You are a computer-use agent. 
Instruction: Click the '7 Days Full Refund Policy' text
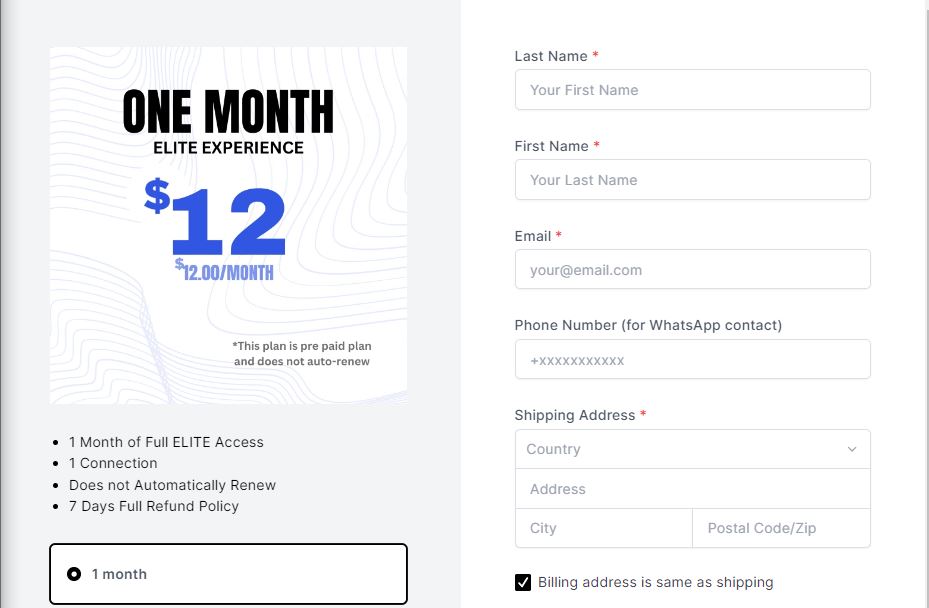[154, 506]
